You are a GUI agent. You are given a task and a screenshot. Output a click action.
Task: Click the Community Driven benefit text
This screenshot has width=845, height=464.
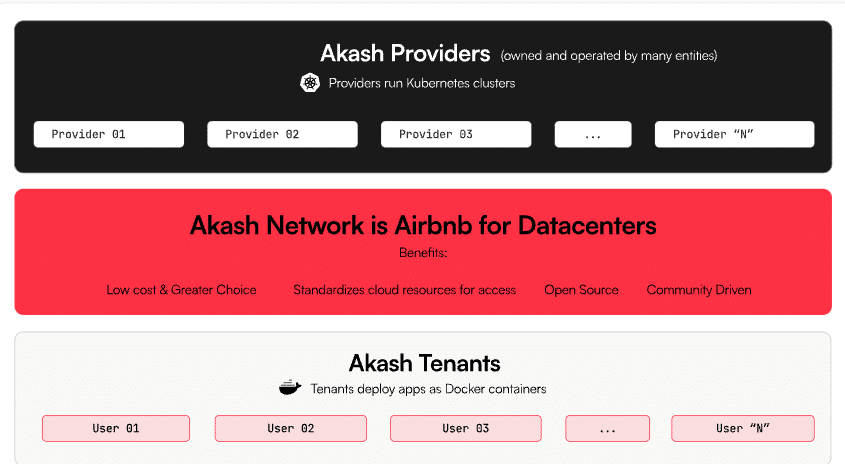(x=699, y=290)
